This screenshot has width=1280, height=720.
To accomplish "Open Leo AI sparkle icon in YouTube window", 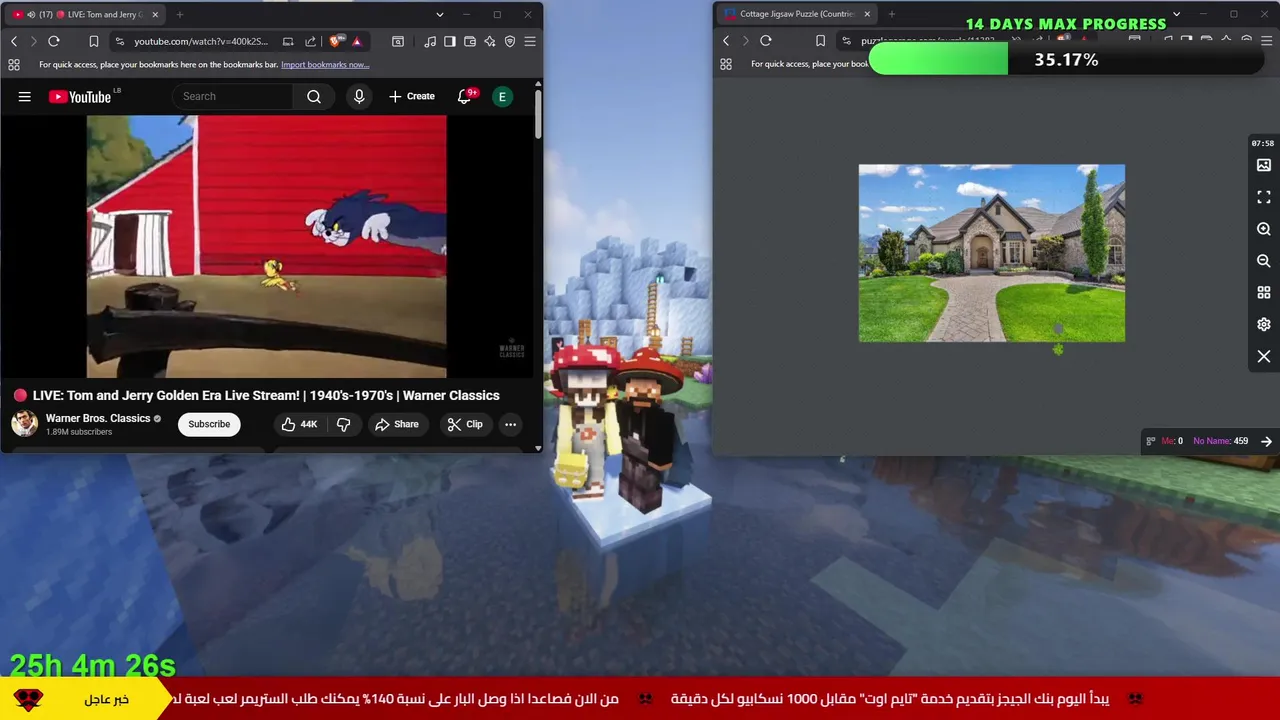I will point(490,41).
